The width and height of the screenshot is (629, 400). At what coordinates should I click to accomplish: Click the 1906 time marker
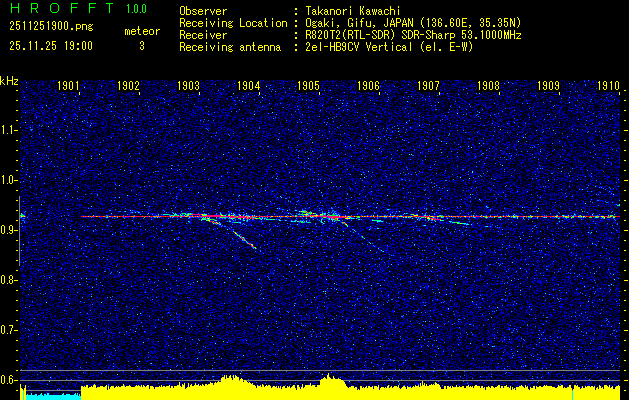tap(368, 86)
